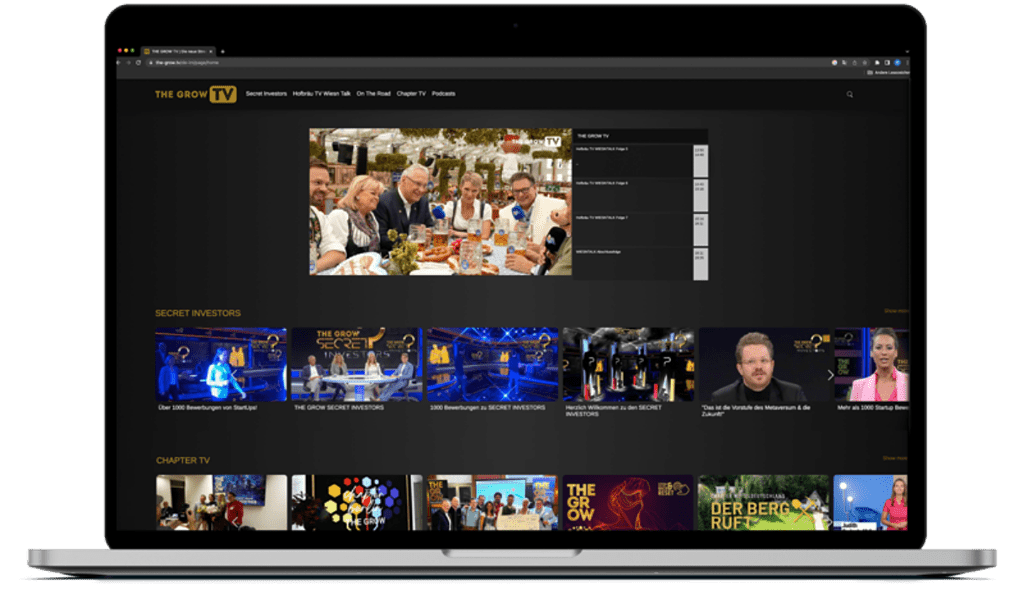Image resolution: width=1024 pixels, height=614 pixels.
Task: Open DER BERG RUFT thumbnail
Action: 763,502
